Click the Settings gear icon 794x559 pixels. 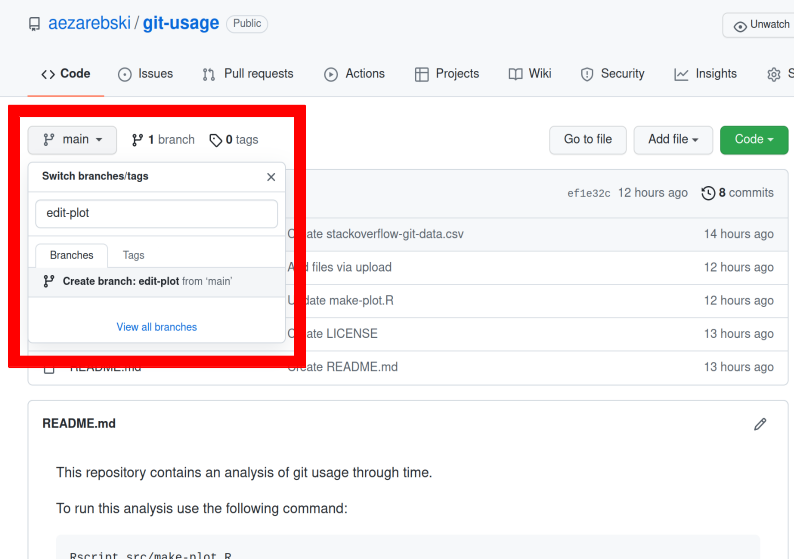(774, 74)
